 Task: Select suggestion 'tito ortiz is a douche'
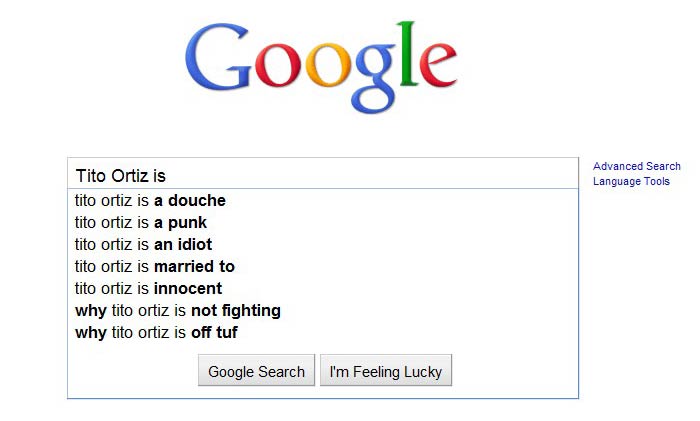[x=323, y=200]
